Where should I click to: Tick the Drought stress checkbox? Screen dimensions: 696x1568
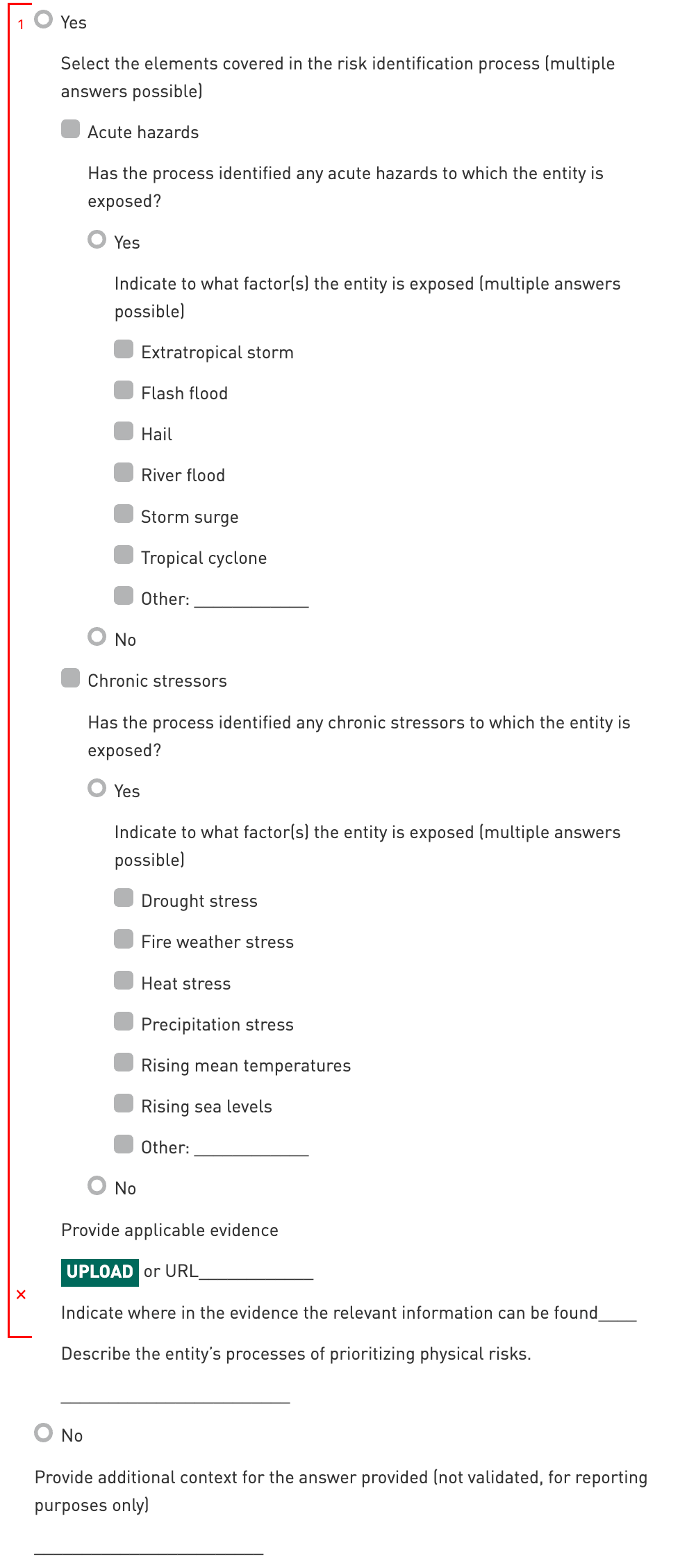pos(124,898)
